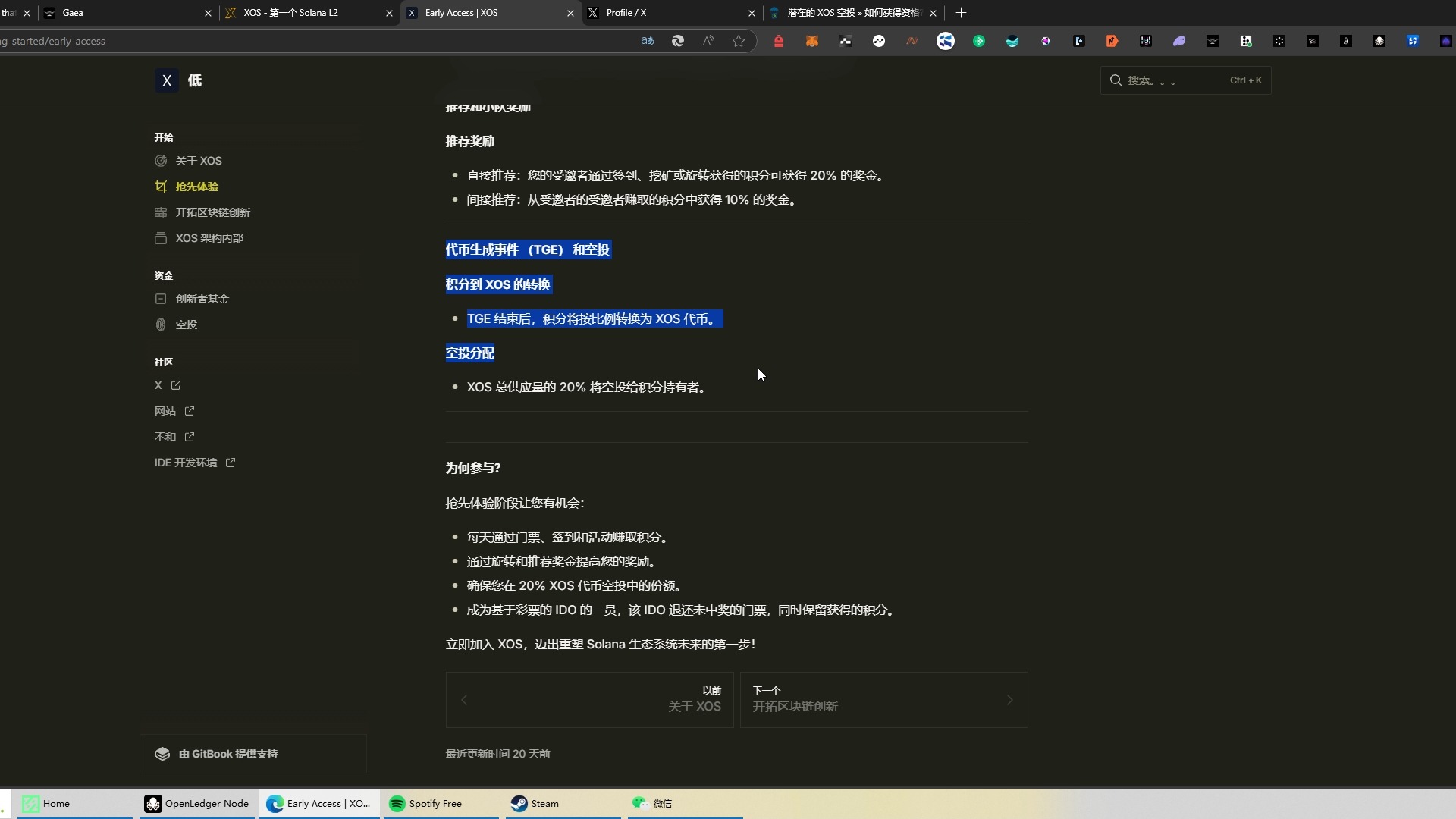Activate the read aloud icon
The image size is (1456, 819).
click(x=708, y=41)
